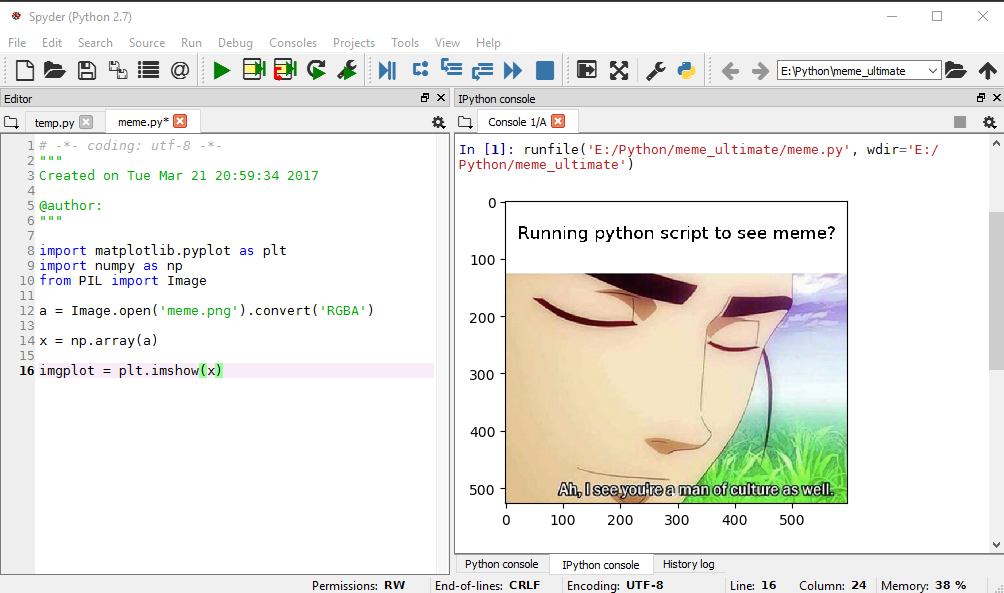Viewport: 1004px width, 593px height.
Task: Toggle fullscreen mode
Action: (x=619, y=70)
